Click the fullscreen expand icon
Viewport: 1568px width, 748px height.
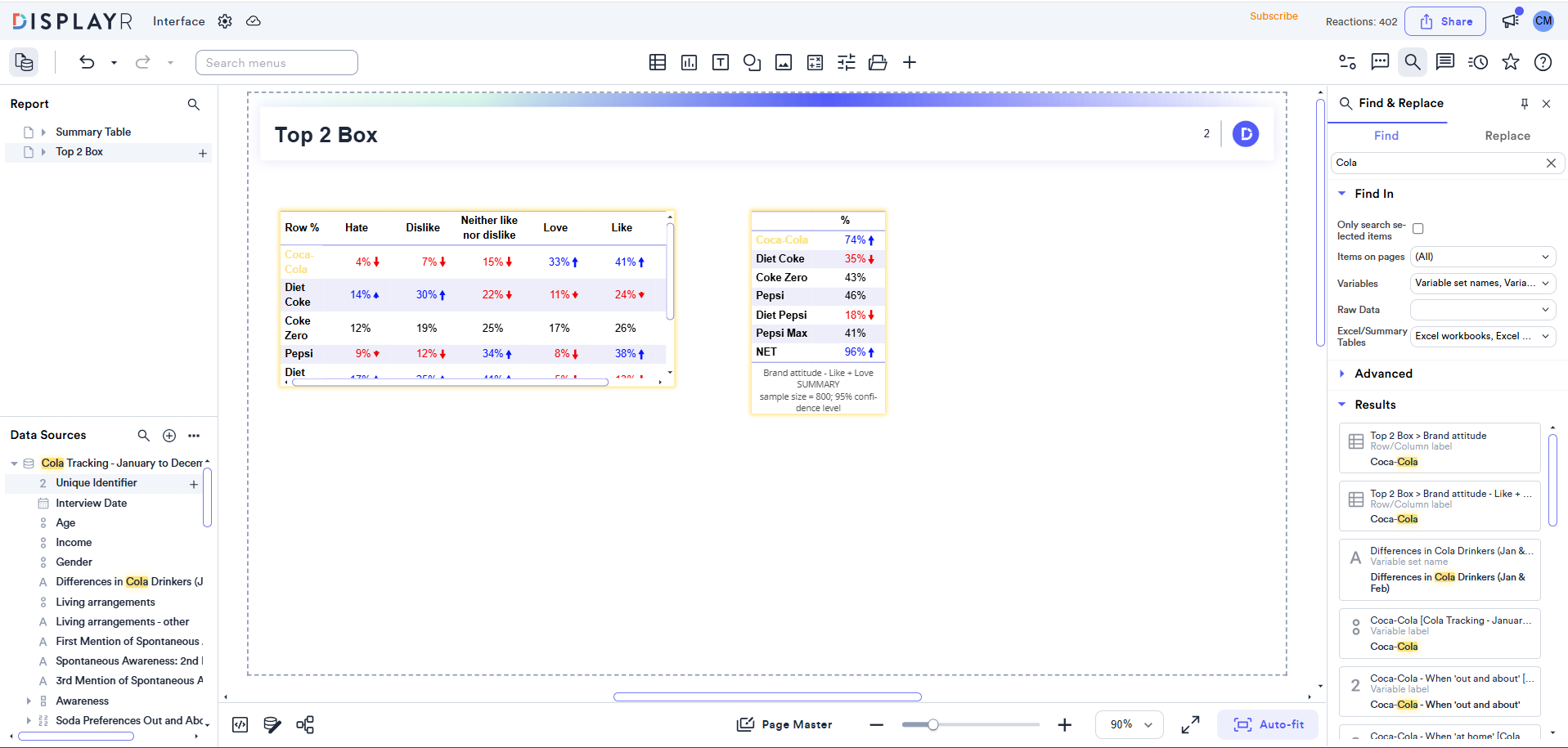(1190, 724)
